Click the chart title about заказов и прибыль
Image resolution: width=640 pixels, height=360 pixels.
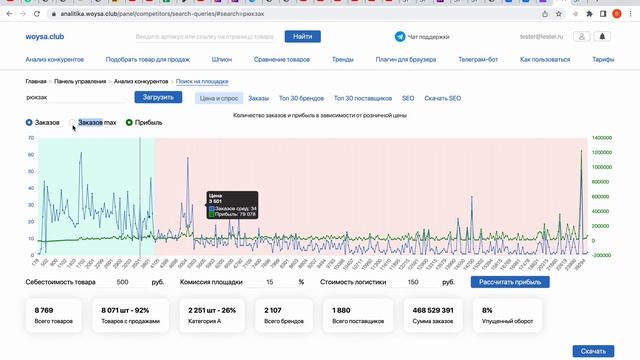pyautogui.click(x=320, y=115)
